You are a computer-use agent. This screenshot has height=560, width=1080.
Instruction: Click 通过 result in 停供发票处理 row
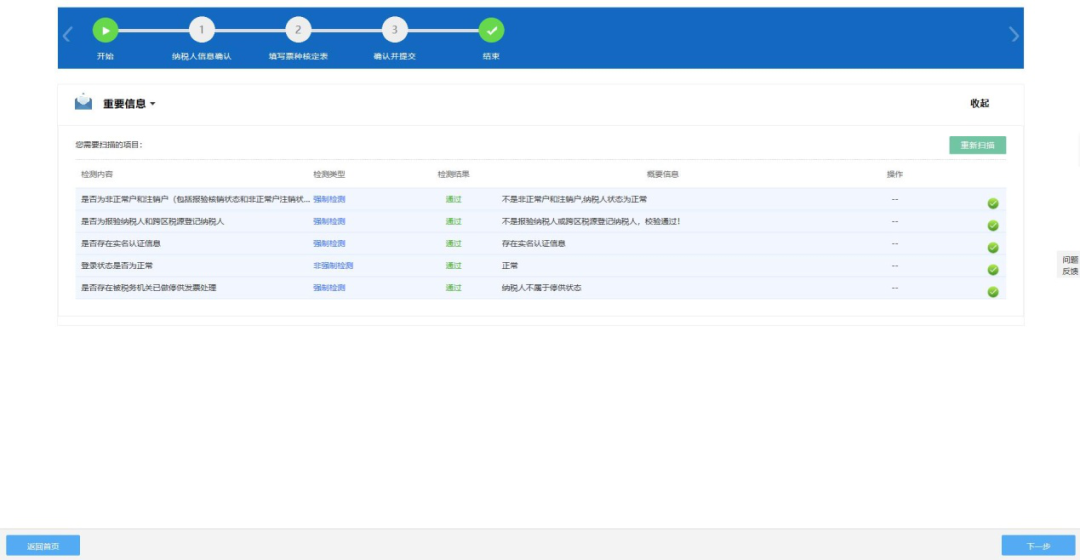click(453, 287)
